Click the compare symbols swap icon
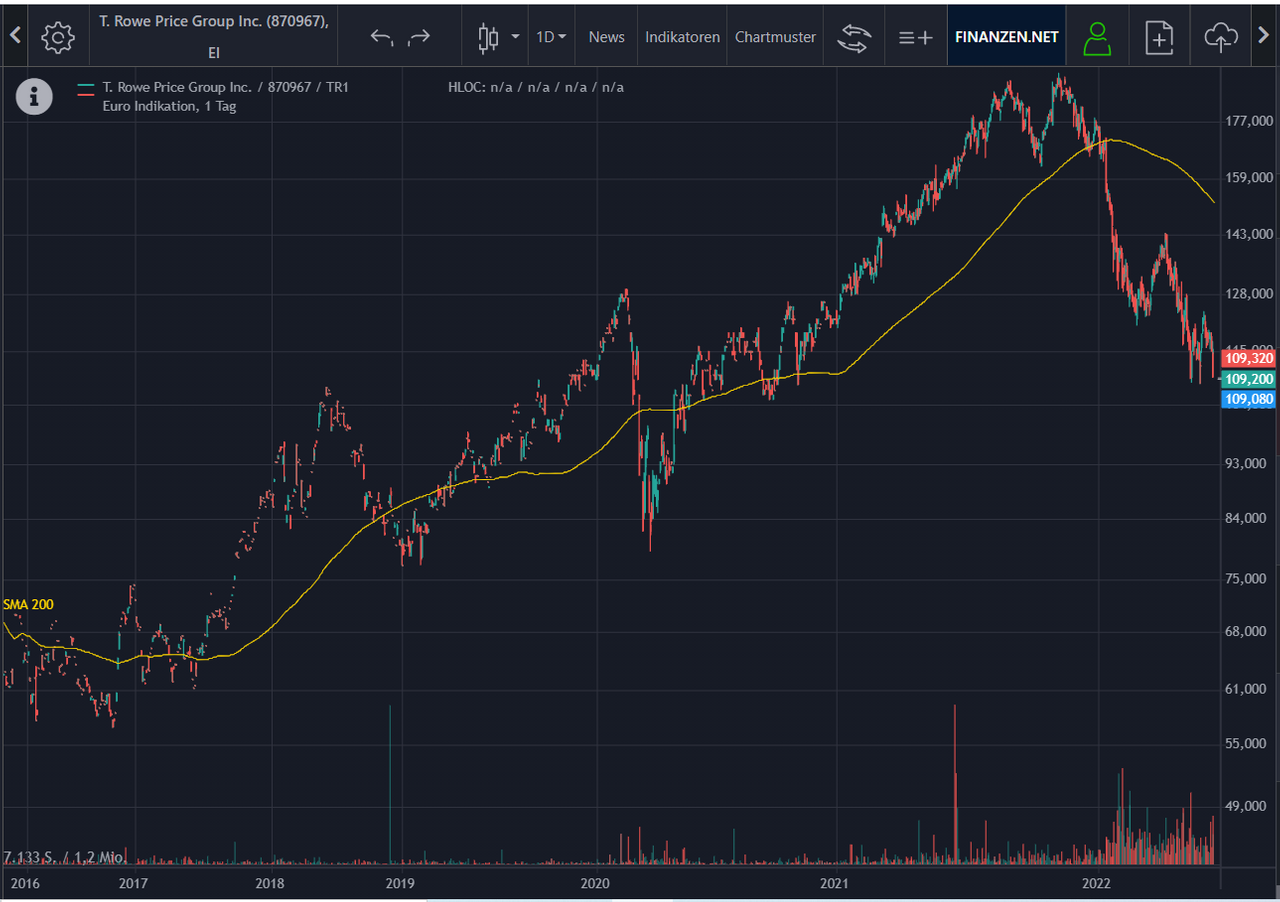The height and width of the screenshot is (902, 1280). click(854, 37)
